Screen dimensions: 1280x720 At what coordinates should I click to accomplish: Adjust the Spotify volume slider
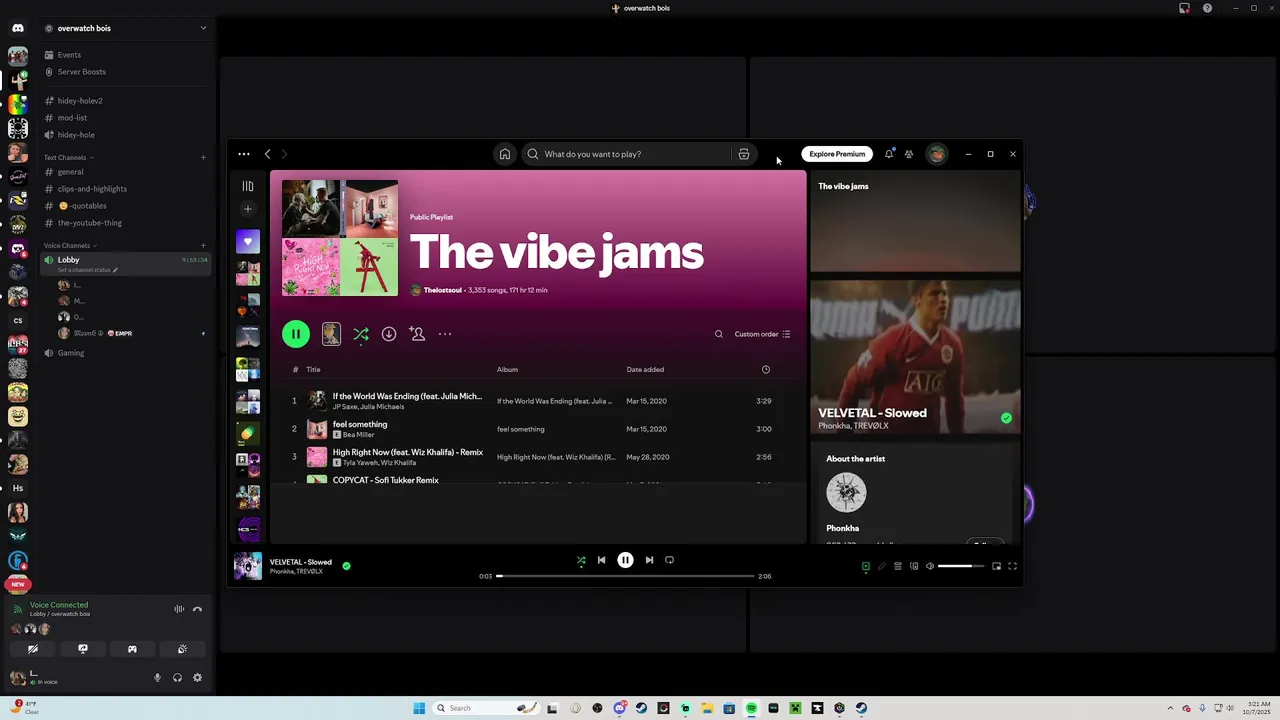pos(961,566)
